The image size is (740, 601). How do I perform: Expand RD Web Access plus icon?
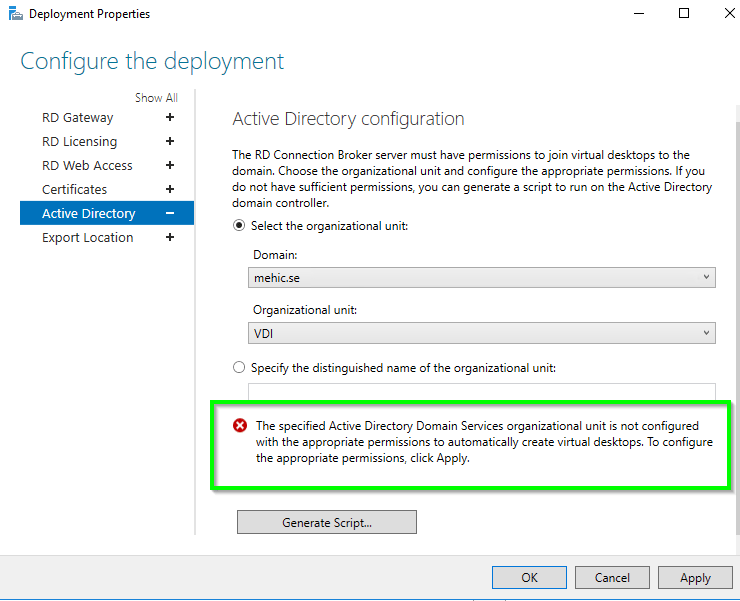click(170, 165)
